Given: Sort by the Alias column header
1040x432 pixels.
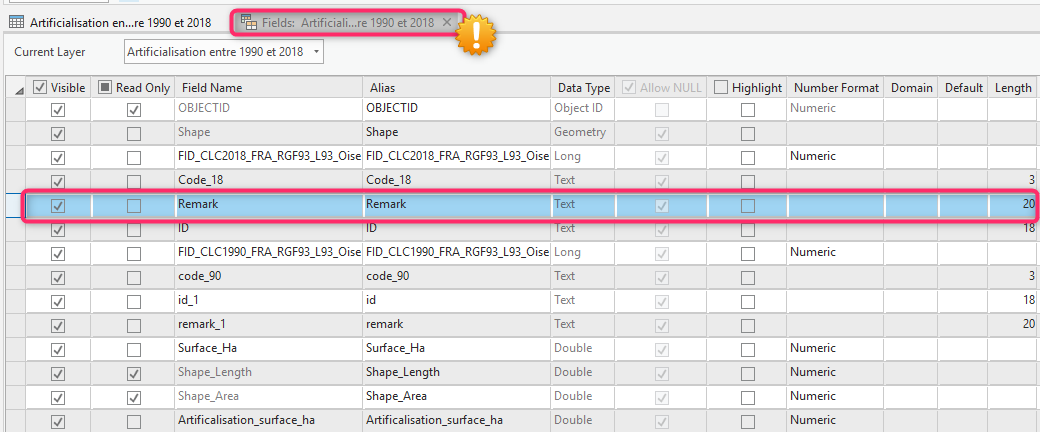Looking at the screenshot, I should click(x=456, y=88).
